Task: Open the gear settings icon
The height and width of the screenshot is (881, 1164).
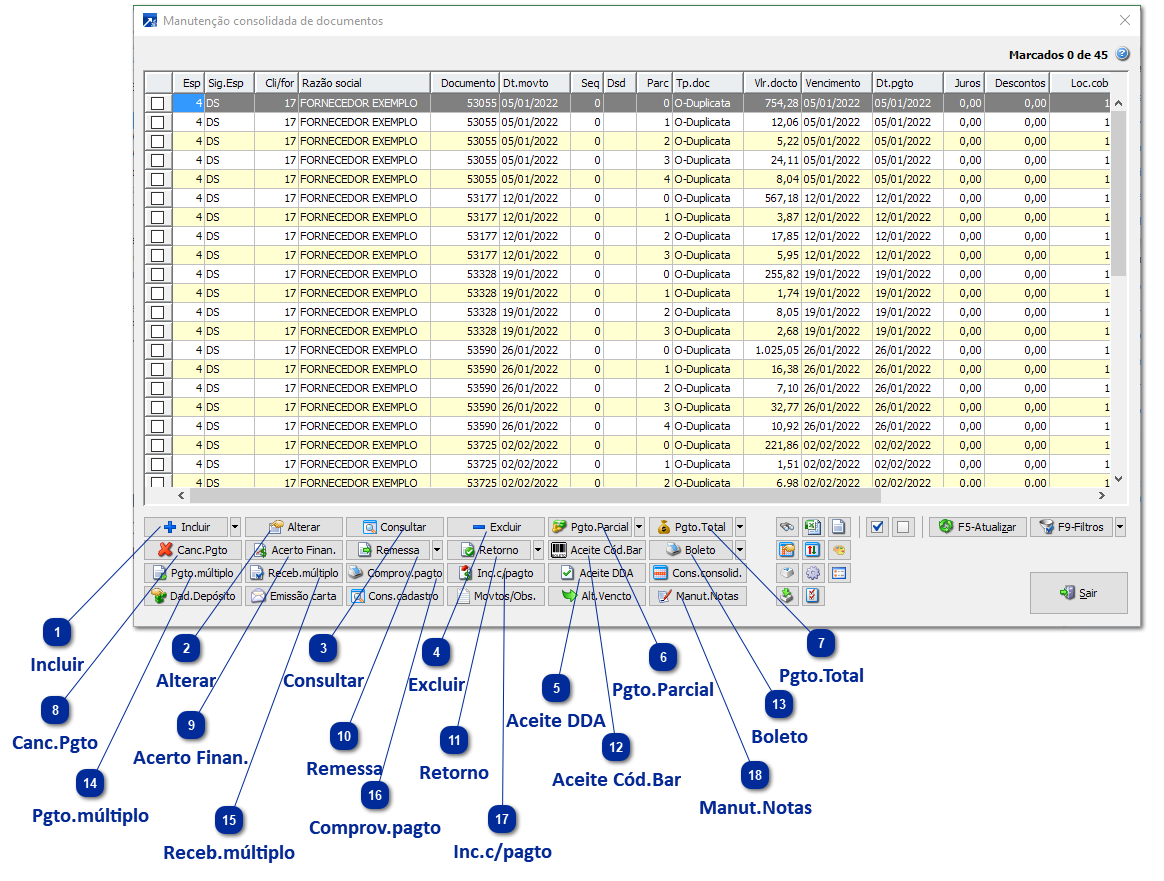Action: pos(813,573)
